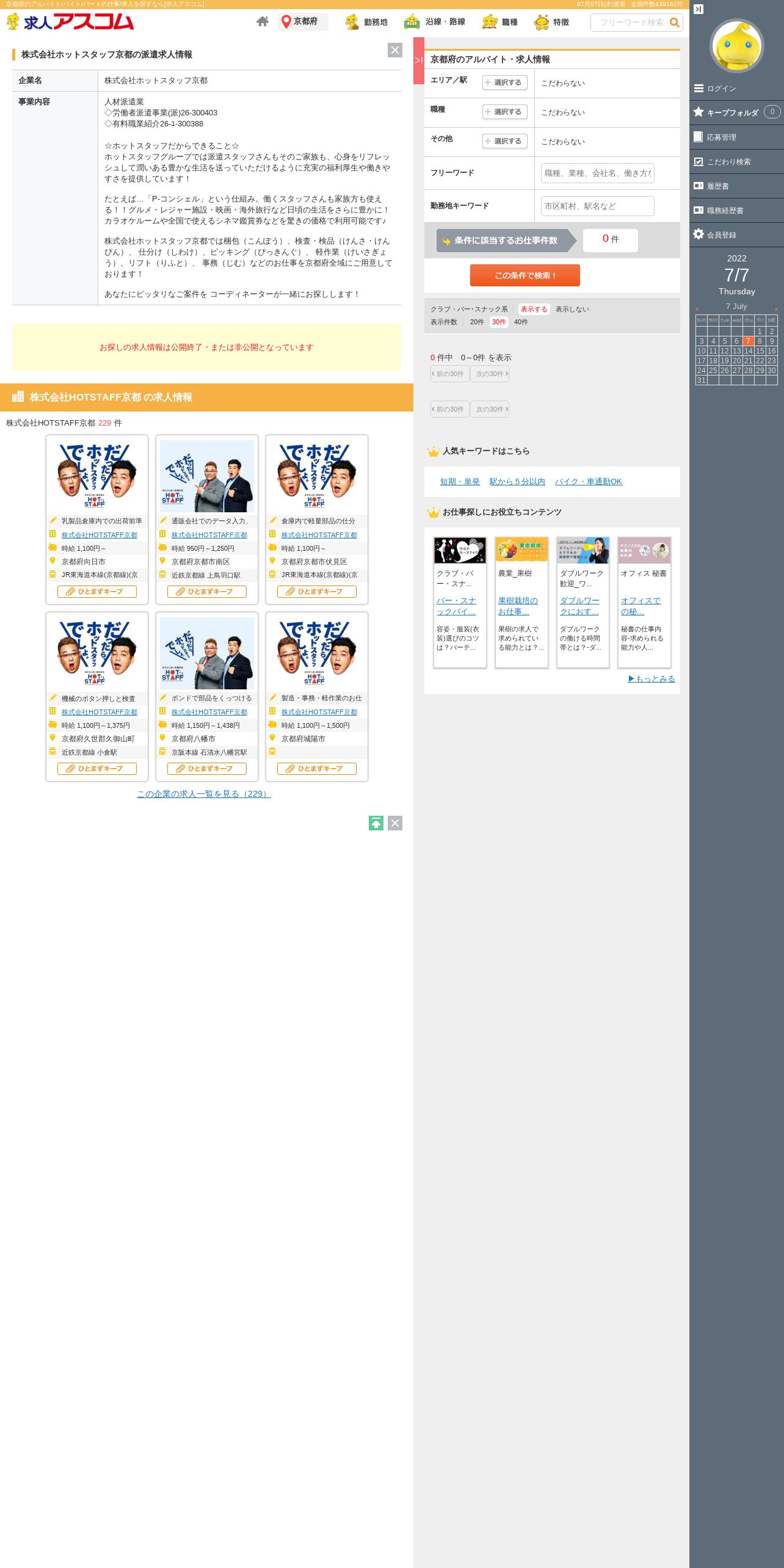
Task: Close the company info panel
Action: 395,50
